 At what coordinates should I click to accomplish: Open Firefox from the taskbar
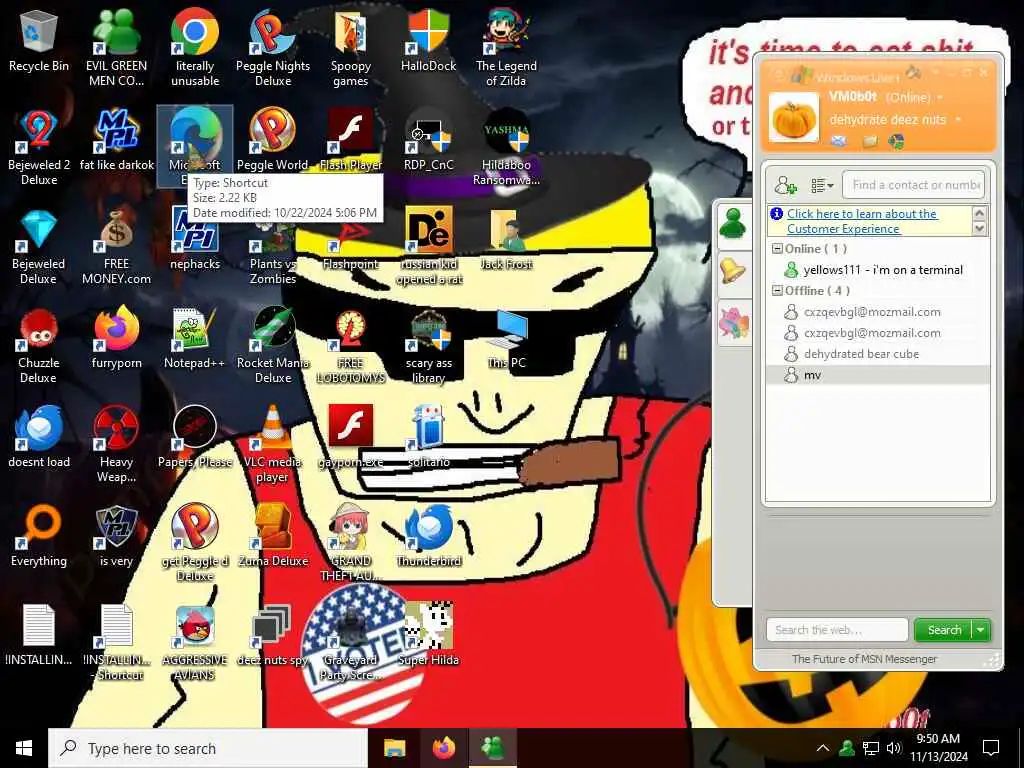pos(443,748)
